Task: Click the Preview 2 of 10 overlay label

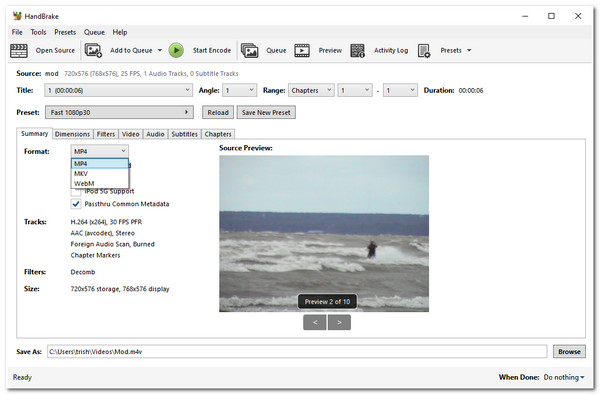Action: (x=327, y=302)
